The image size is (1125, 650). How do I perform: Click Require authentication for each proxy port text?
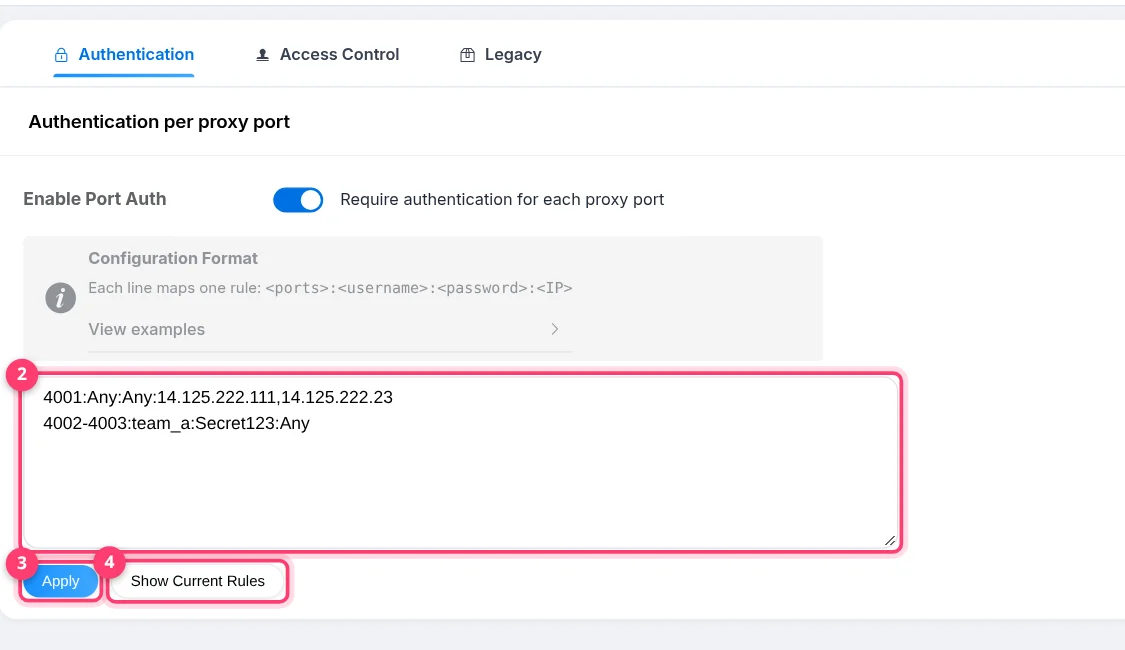pyautogui.click(x=502, y=199)
